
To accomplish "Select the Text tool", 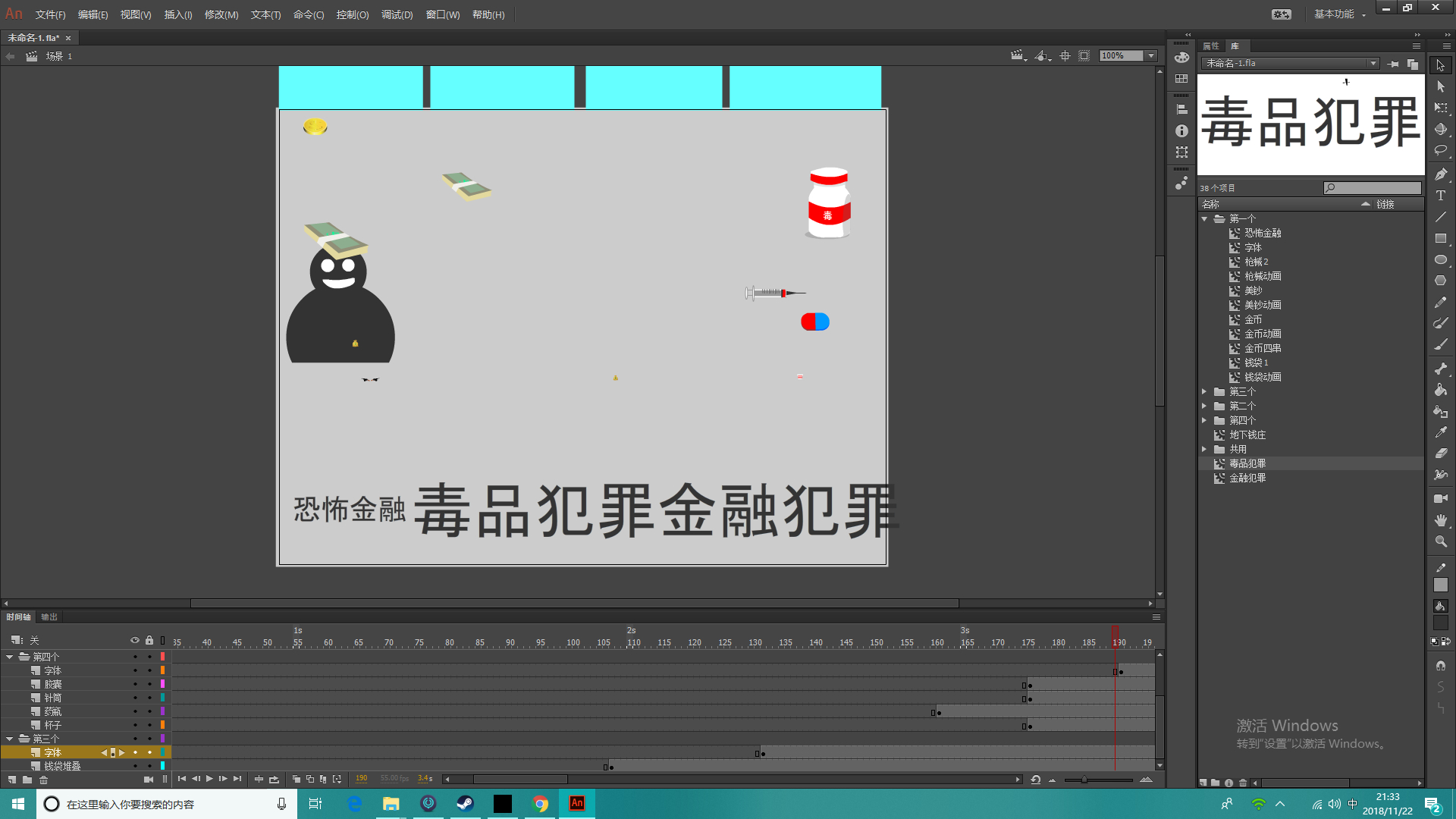I will pos(1441,196).
